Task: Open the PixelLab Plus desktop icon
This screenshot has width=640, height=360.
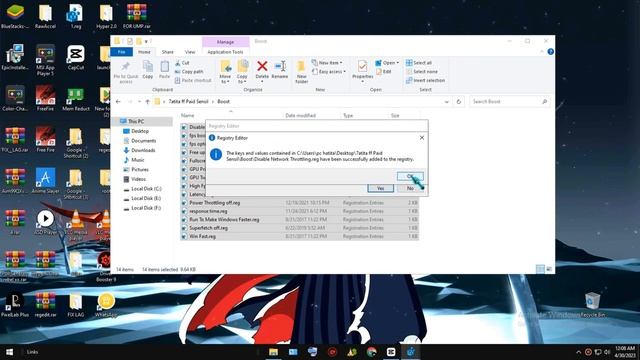Action: click(x=15, y=305)
